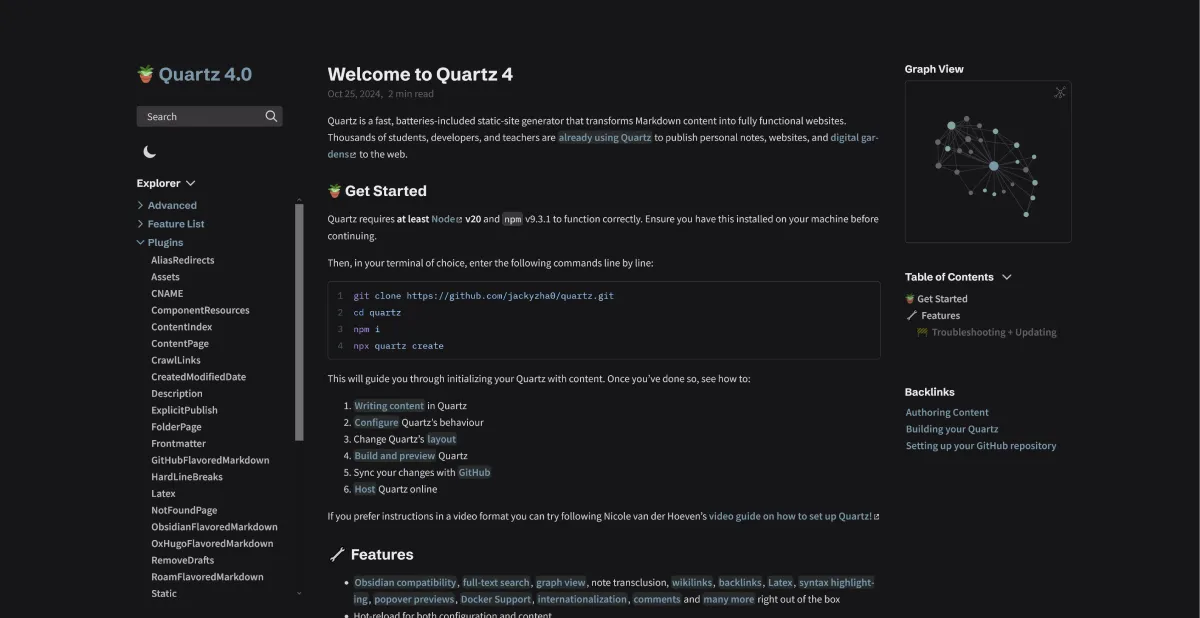Image resolution: width=1200 pixels, height=618 pixels.
Task: Click the external link icon after digital gardens
Action: click(353, 155)
